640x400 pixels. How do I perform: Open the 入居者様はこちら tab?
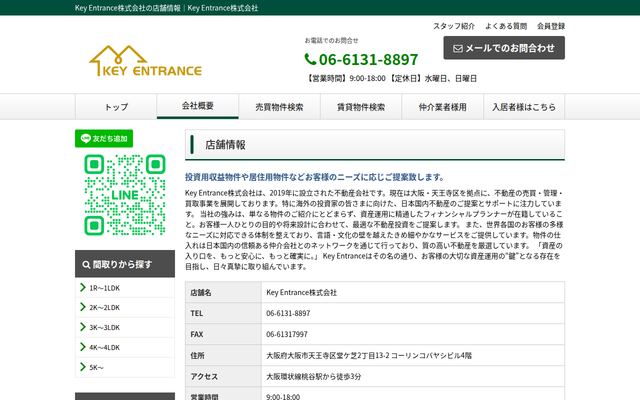point(524,107)
